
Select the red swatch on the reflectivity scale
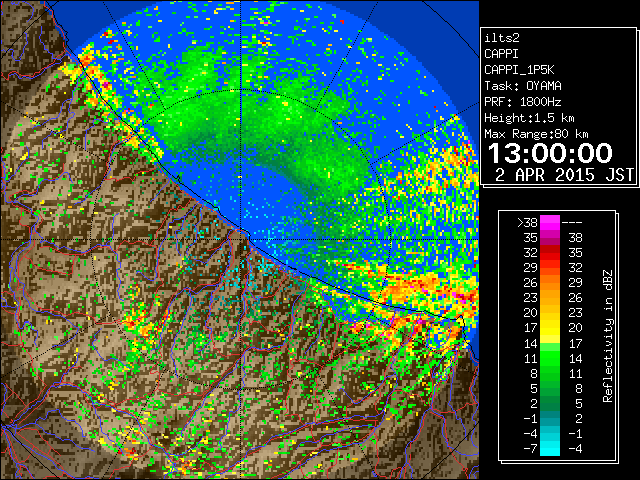(x=550, y=253)
